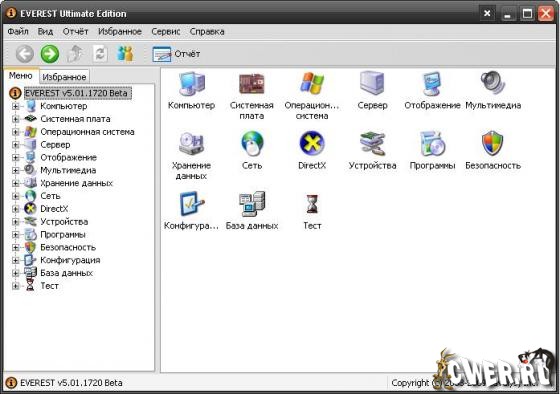Open the Программы software icon
The width and height of the screenshot is (560, 394).
(x=432, y=144)
